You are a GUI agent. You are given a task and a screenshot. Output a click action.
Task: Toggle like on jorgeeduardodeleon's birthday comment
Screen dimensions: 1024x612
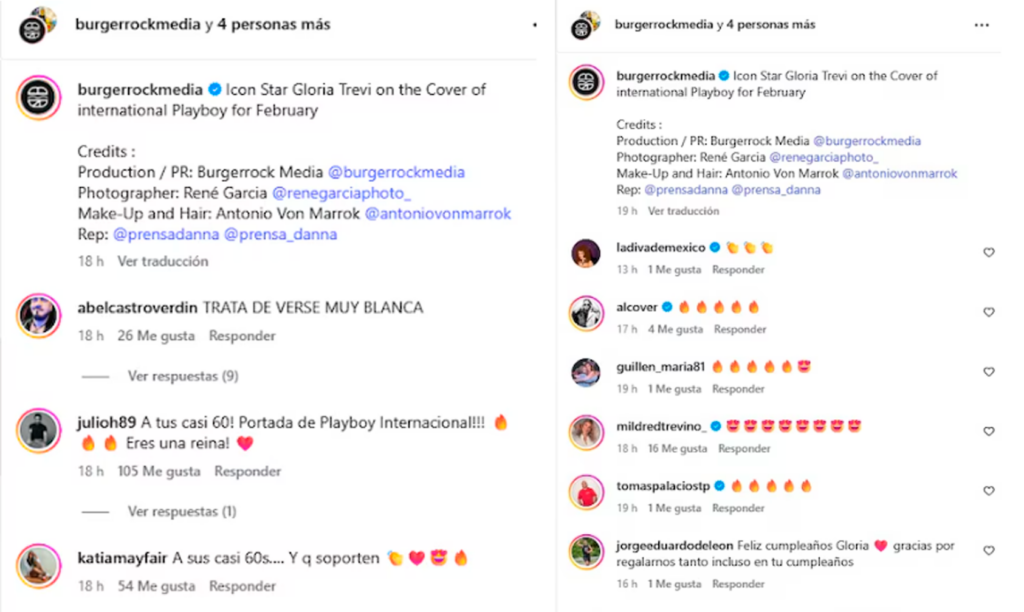click(989, 551)
